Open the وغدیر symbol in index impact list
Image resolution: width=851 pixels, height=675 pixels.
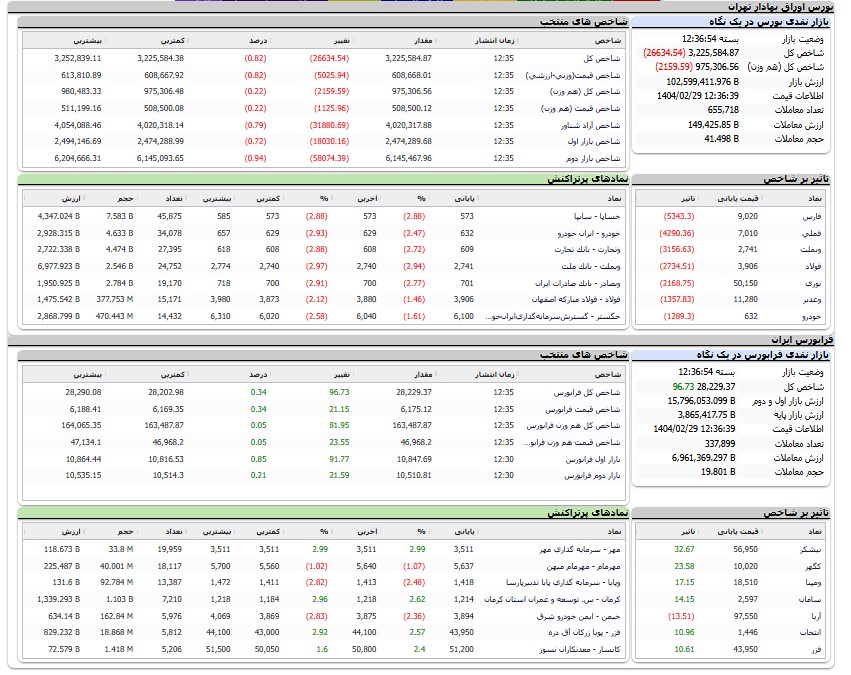(811, 300)
